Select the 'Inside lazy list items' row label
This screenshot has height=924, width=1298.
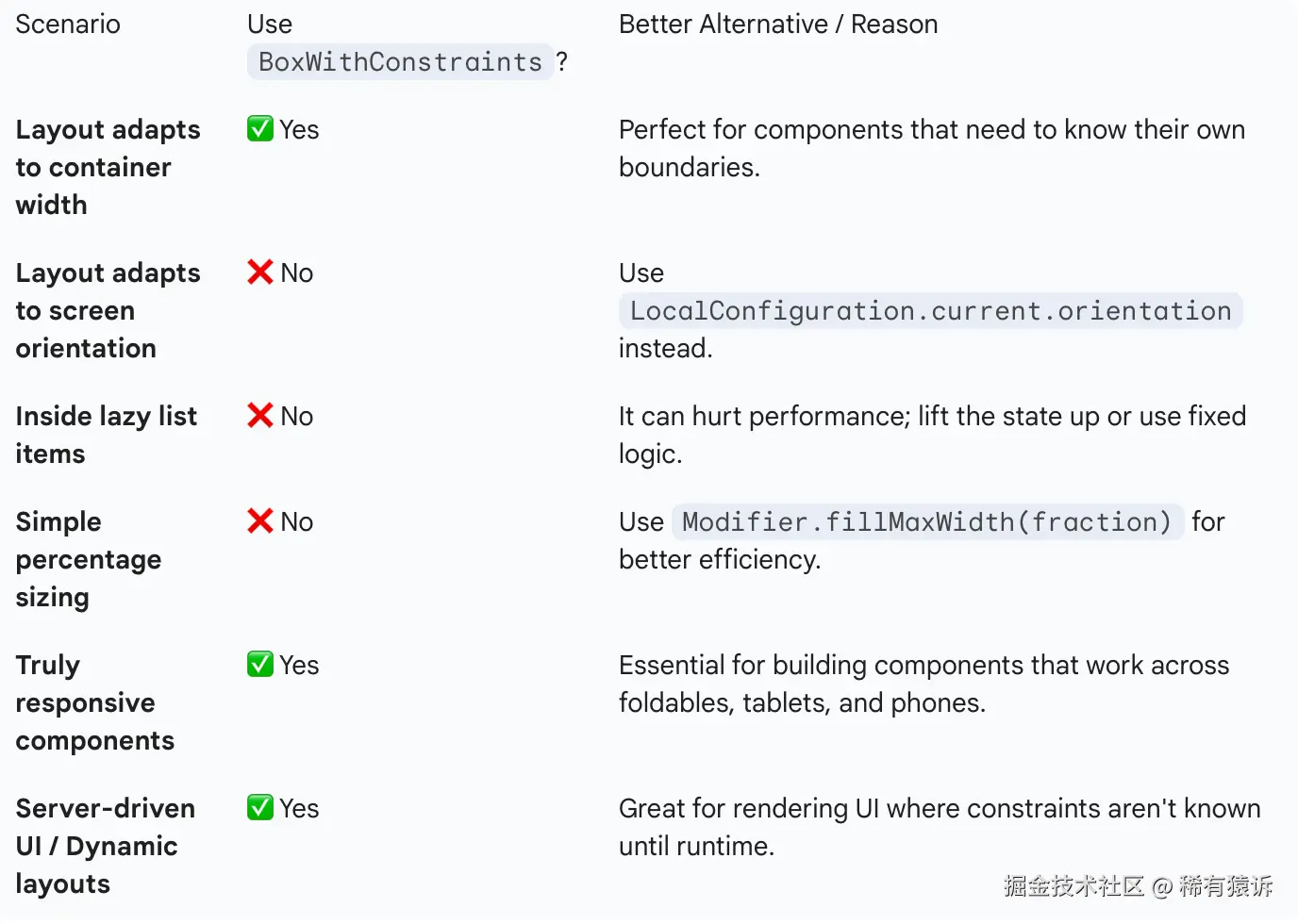pyautogui.click(x=106, y=435)
